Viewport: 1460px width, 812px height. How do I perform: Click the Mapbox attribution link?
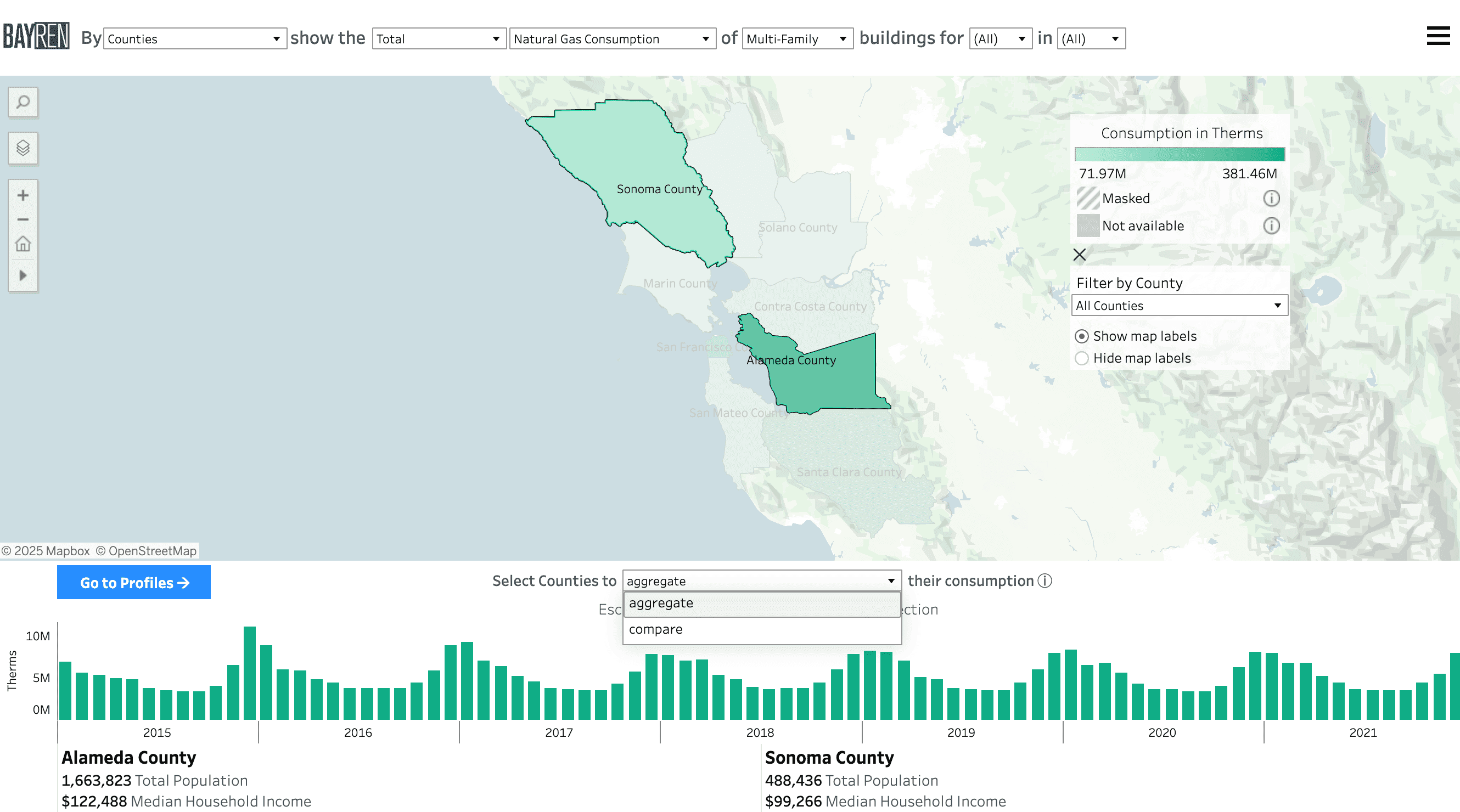pos(46,551)
